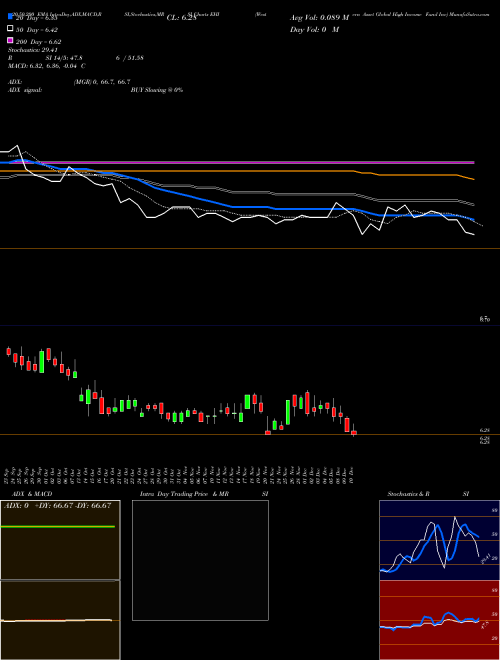Click the 'Stochastics & RSI' panel title
Image resolution: width=500 pixels, height=660 pixels.
428,494
